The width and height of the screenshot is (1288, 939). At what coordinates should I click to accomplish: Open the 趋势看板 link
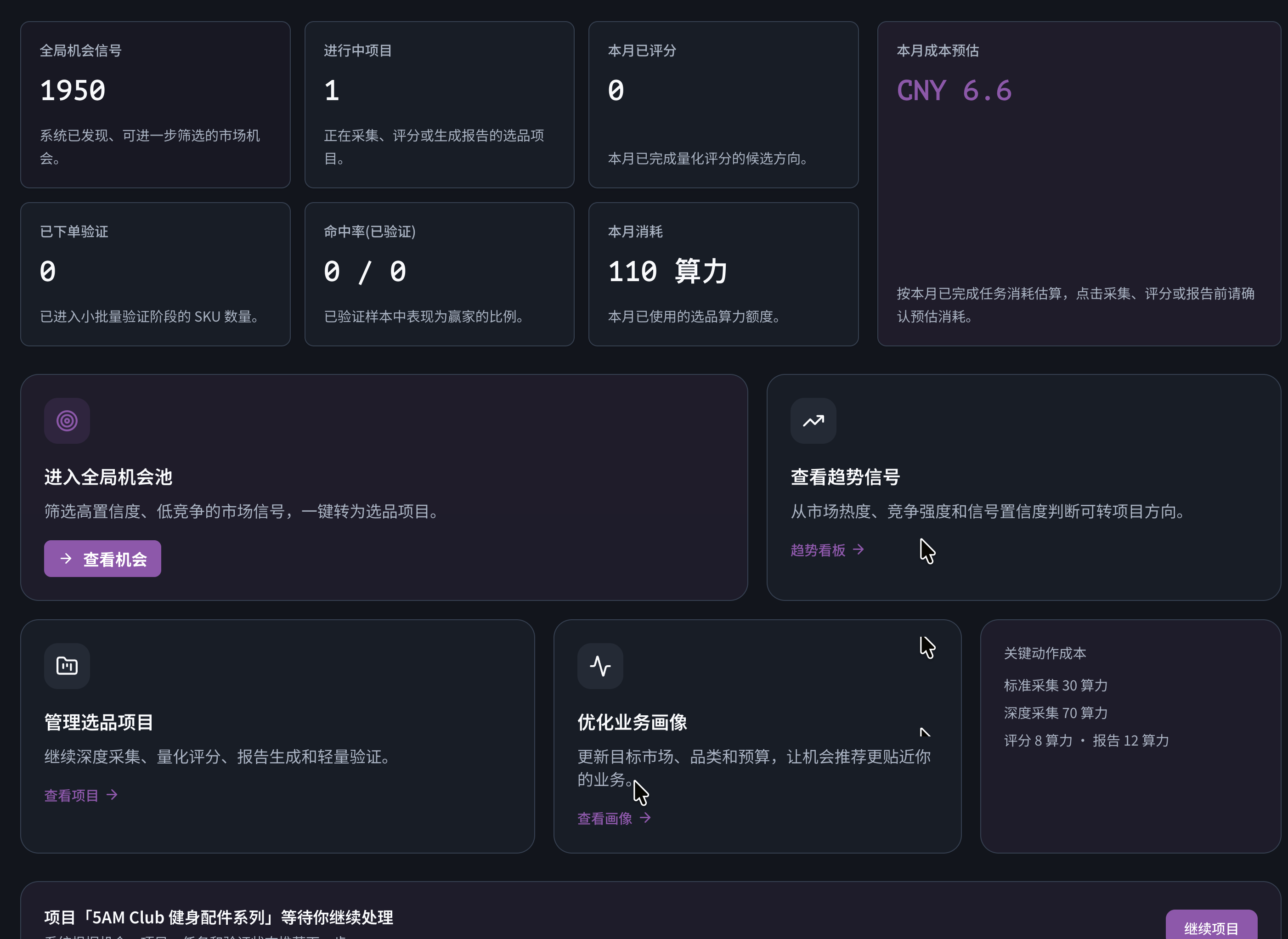828,550
